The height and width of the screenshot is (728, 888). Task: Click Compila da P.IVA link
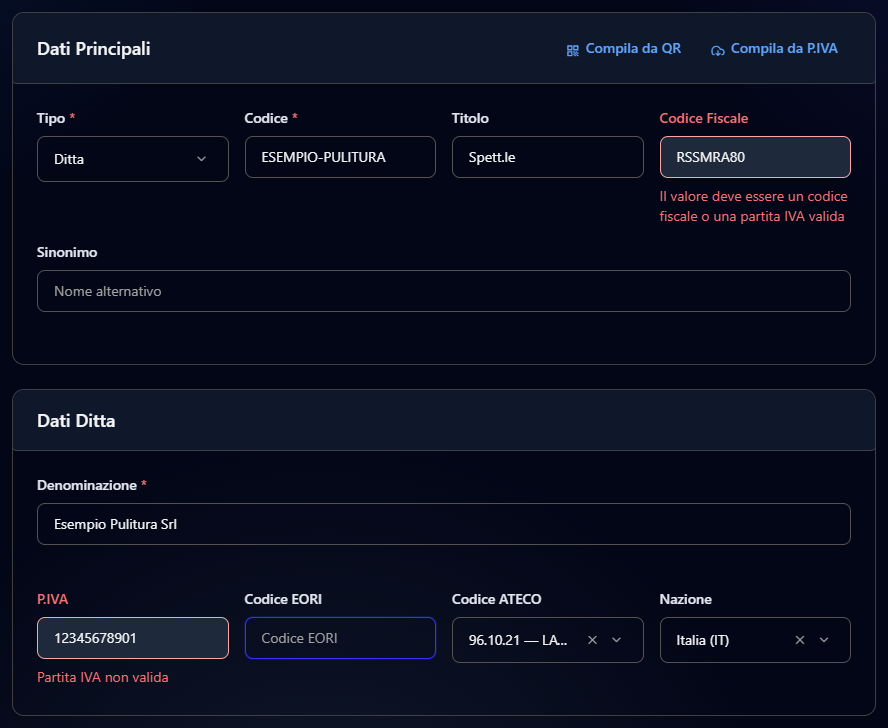(x=774, y=49)
